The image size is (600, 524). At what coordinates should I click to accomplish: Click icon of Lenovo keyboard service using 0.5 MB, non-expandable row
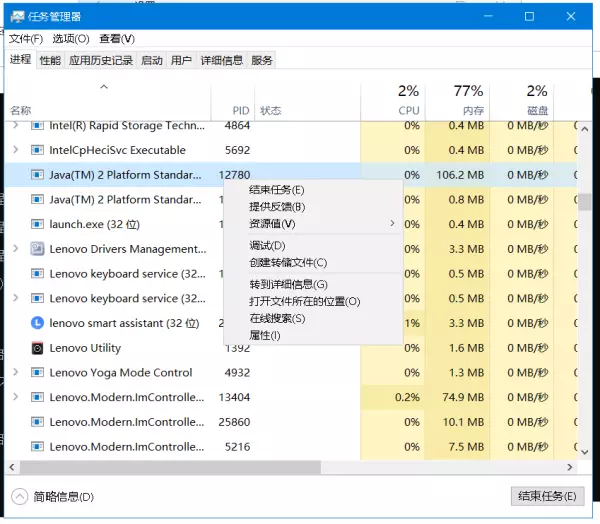click(x=37, y=273)
